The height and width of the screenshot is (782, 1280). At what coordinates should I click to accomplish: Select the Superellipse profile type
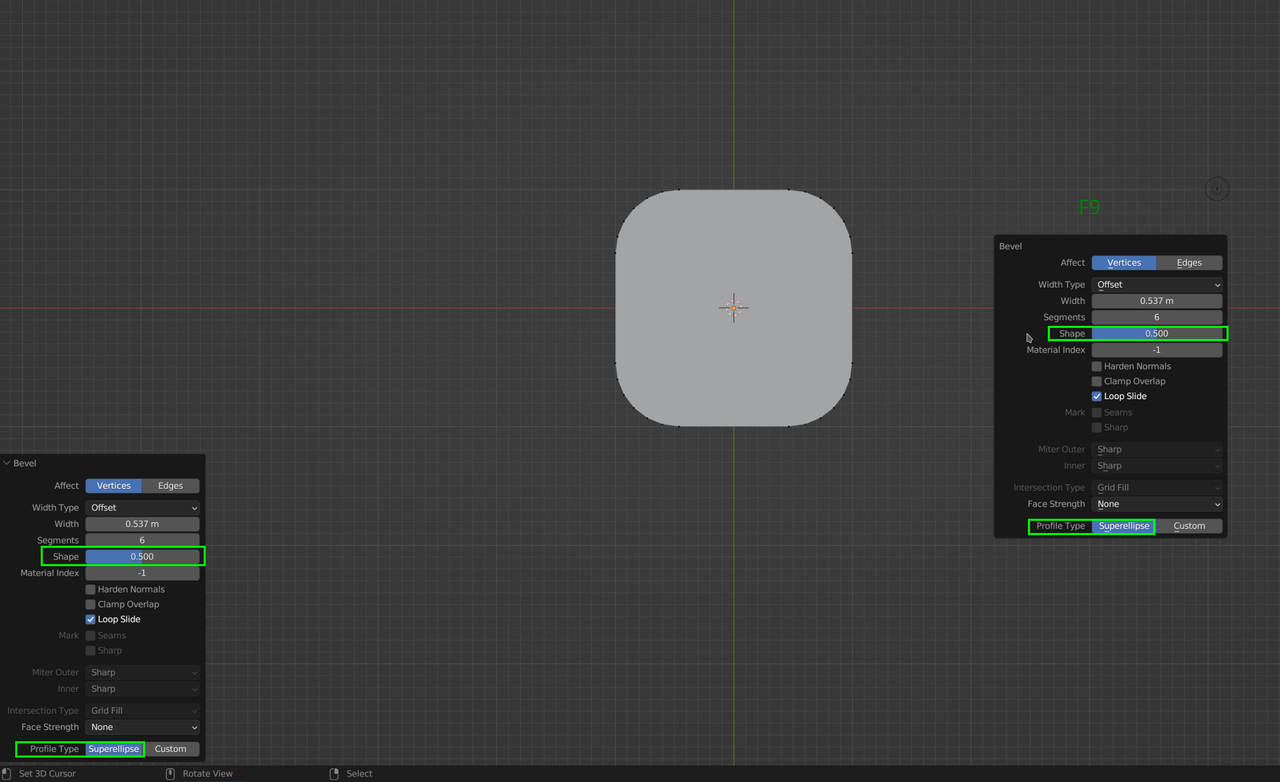coord(1124,525)
